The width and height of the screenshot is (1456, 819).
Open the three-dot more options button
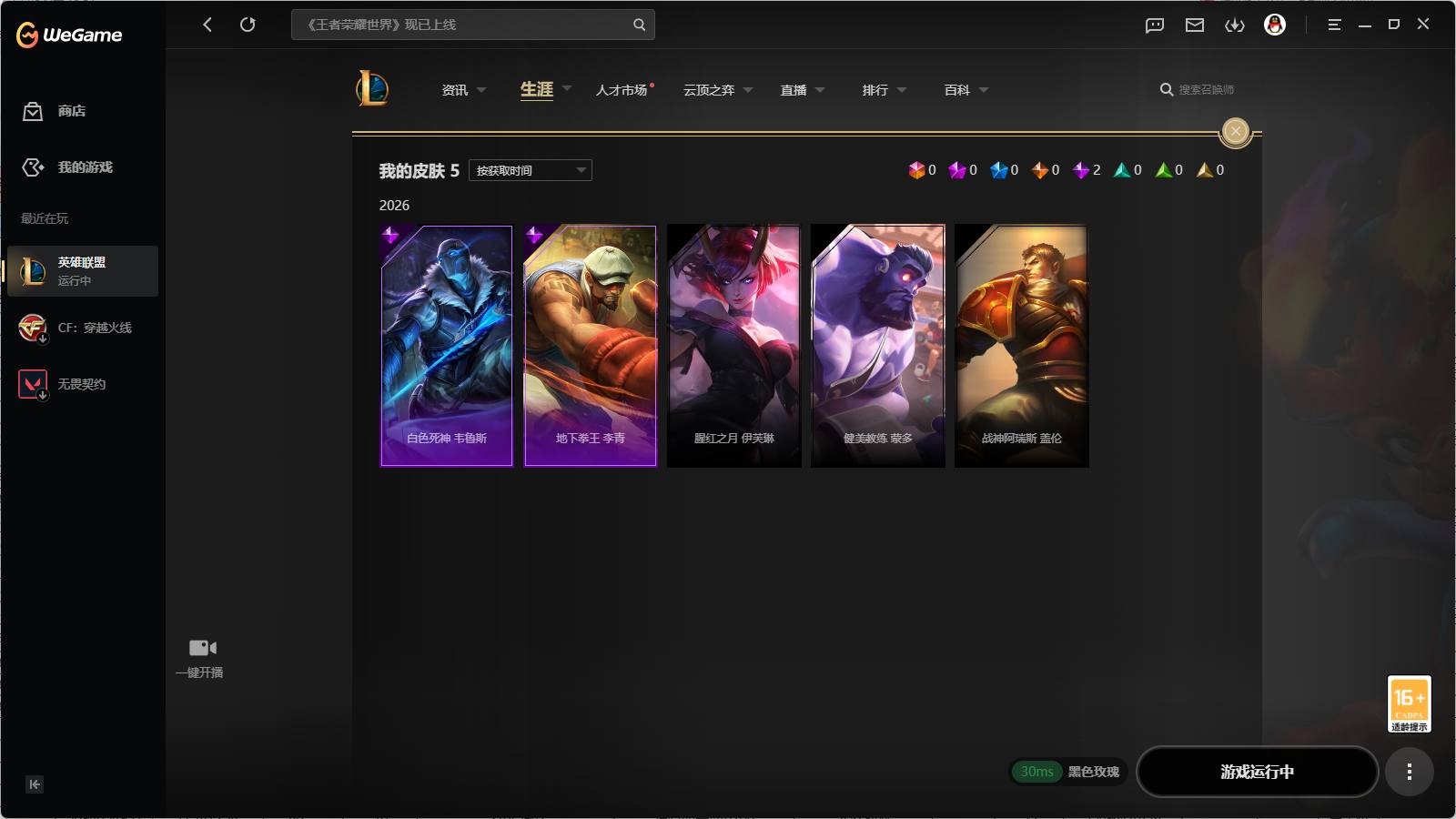[1410, 772]
